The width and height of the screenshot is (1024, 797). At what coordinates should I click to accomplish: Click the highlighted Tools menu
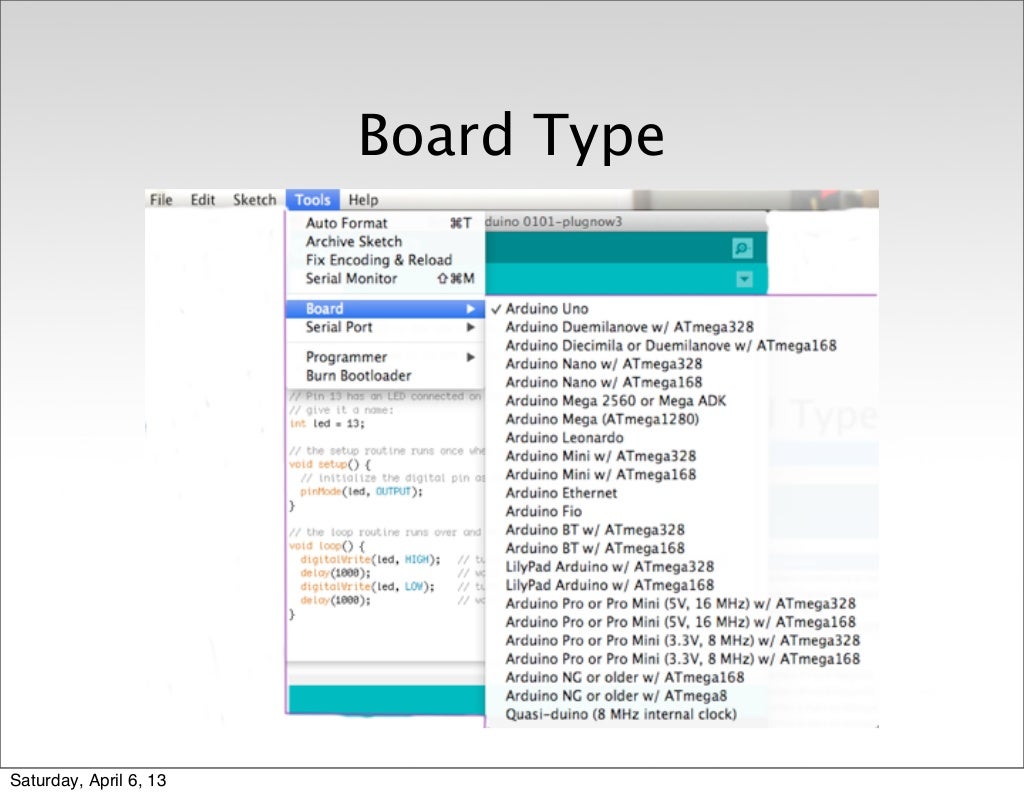pos(312,200)
